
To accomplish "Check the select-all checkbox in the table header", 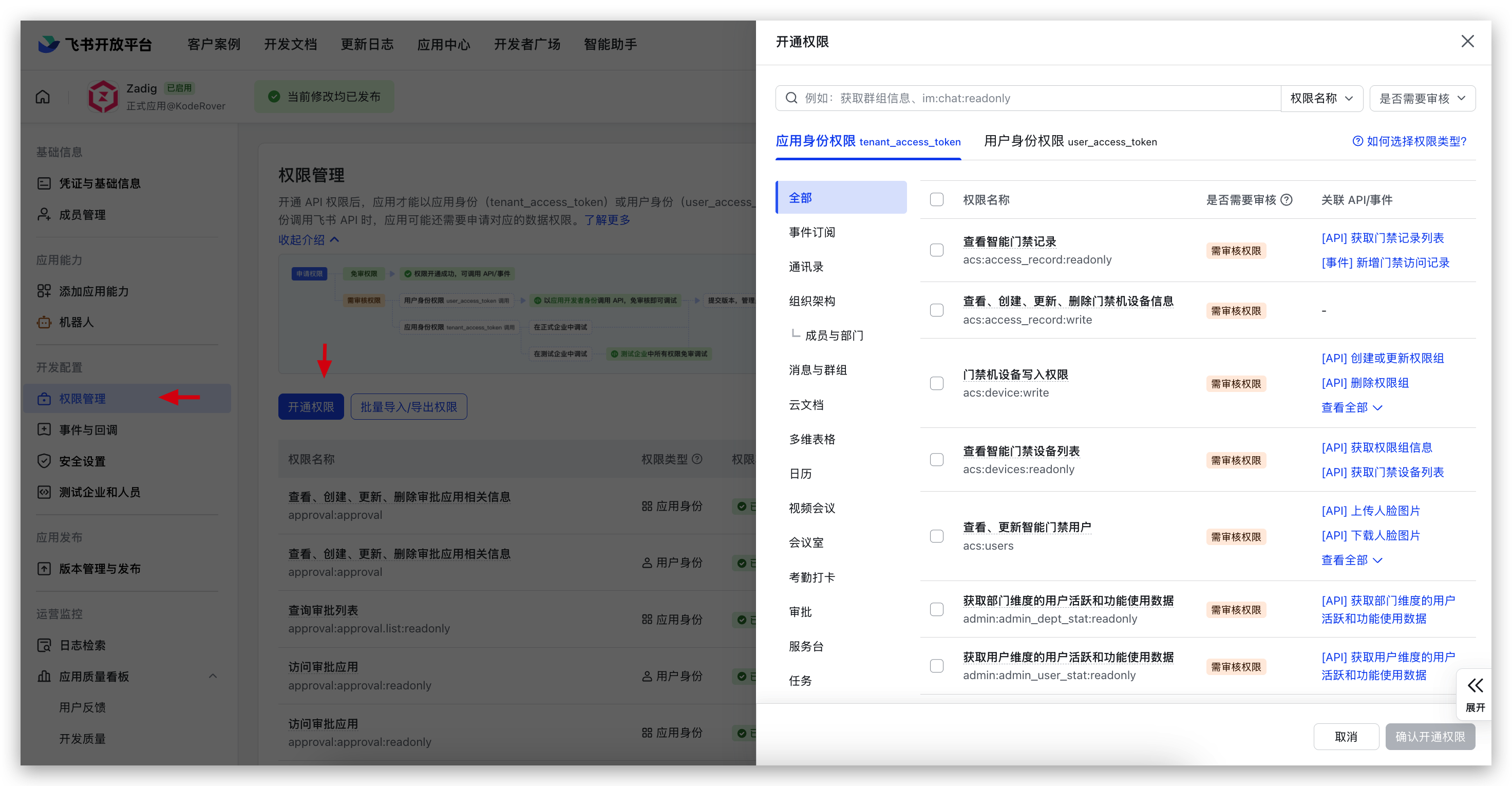I will click(x=937, y=199).
